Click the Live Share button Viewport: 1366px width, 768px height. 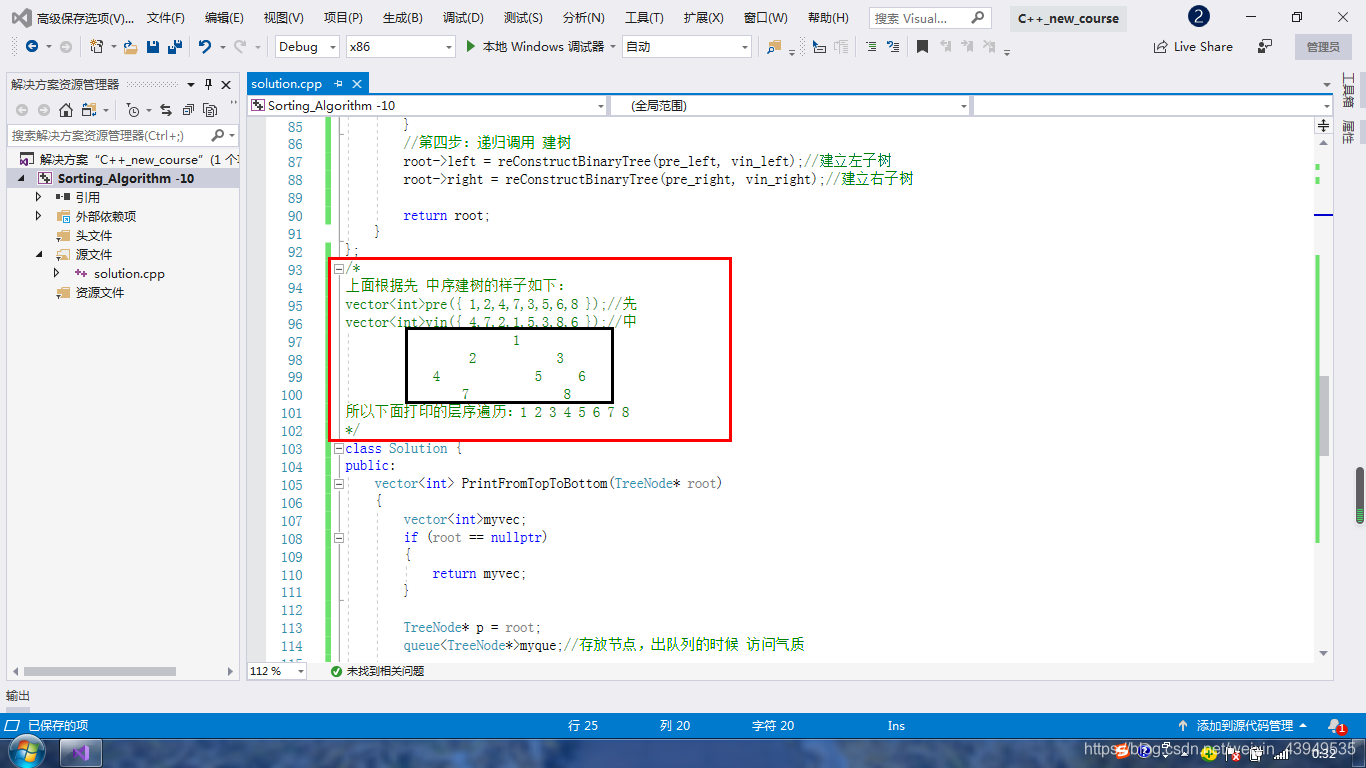pyautogui.click(x=1193, y=47)
